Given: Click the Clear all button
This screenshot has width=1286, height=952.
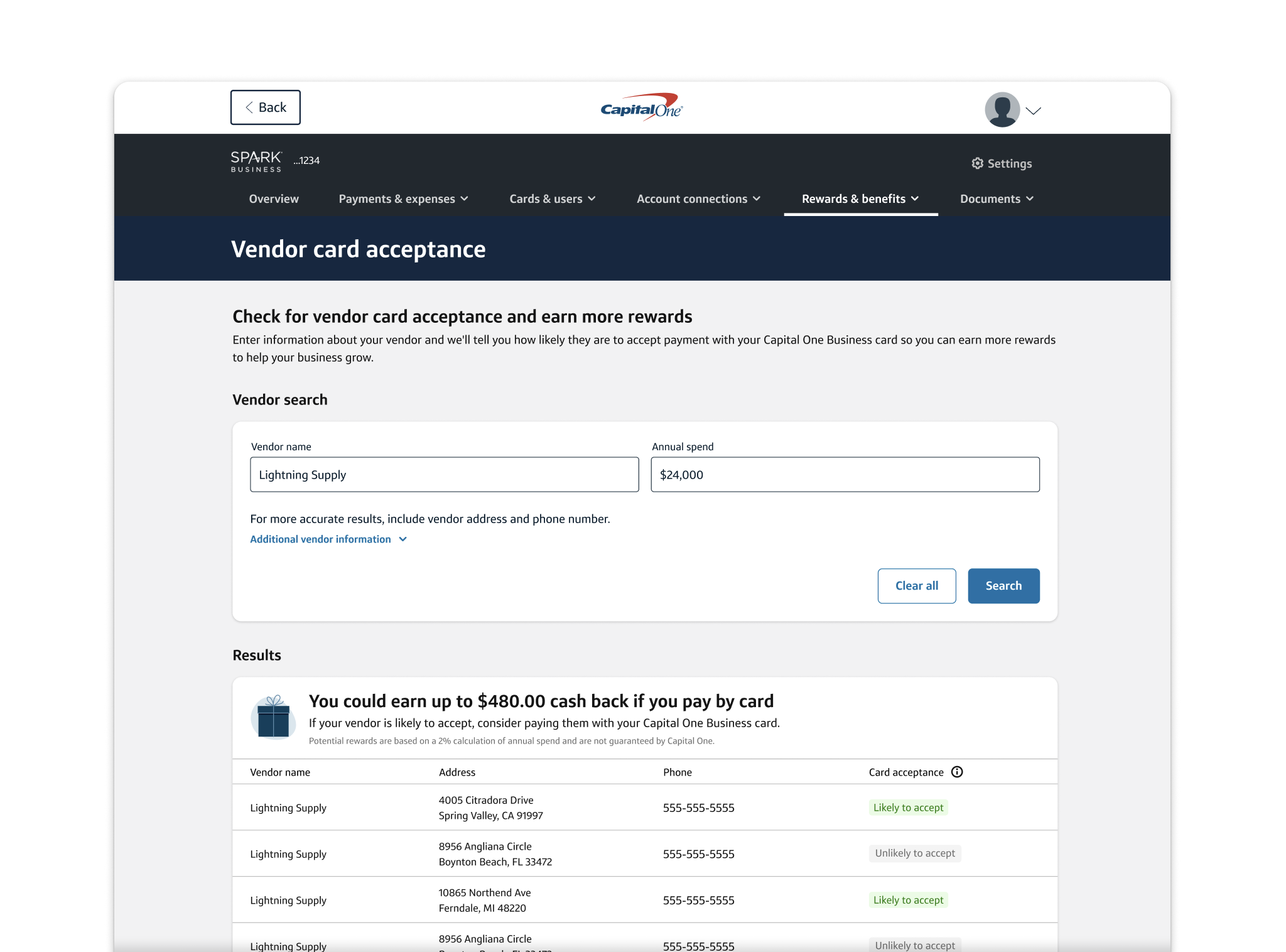Looking at the screenshot, I should tap(916, 586).
